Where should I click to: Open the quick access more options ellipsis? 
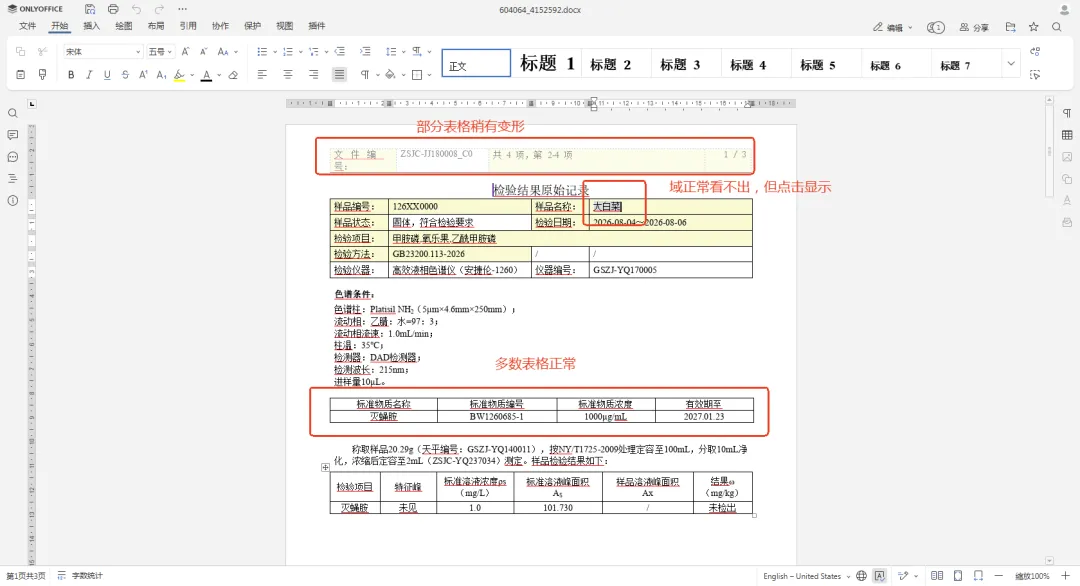183,9
